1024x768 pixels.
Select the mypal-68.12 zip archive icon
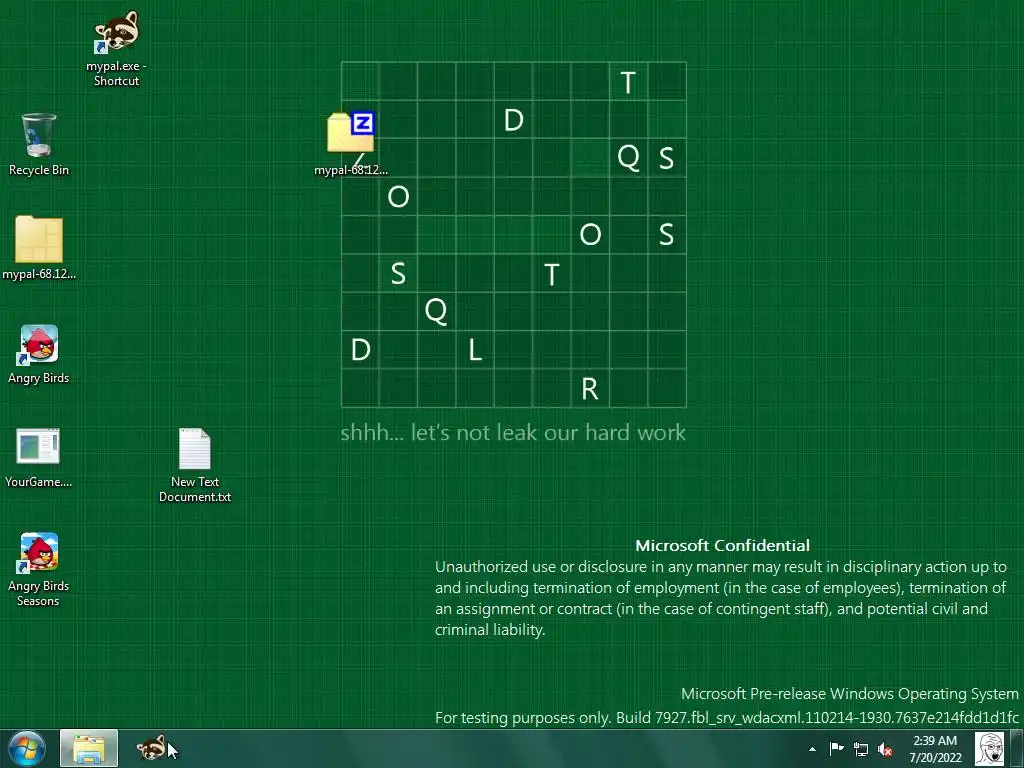[x=351, y=144]
